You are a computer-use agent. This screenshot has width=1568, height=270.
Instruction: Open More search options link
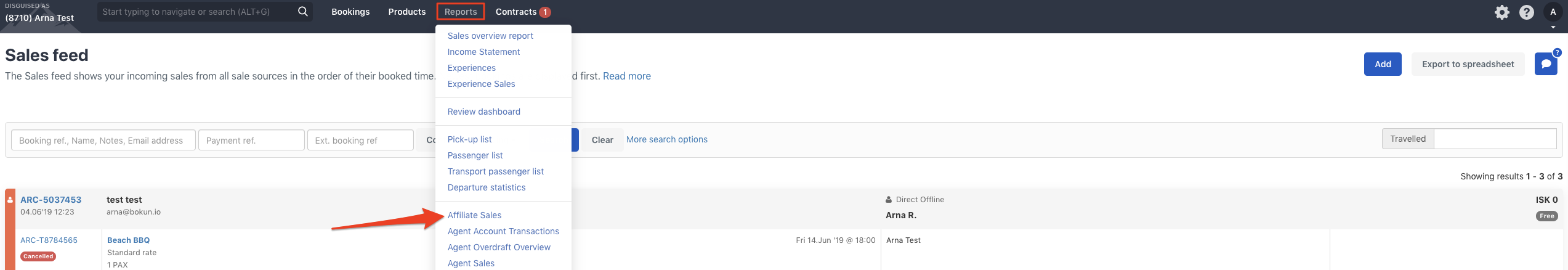[666, 139]
